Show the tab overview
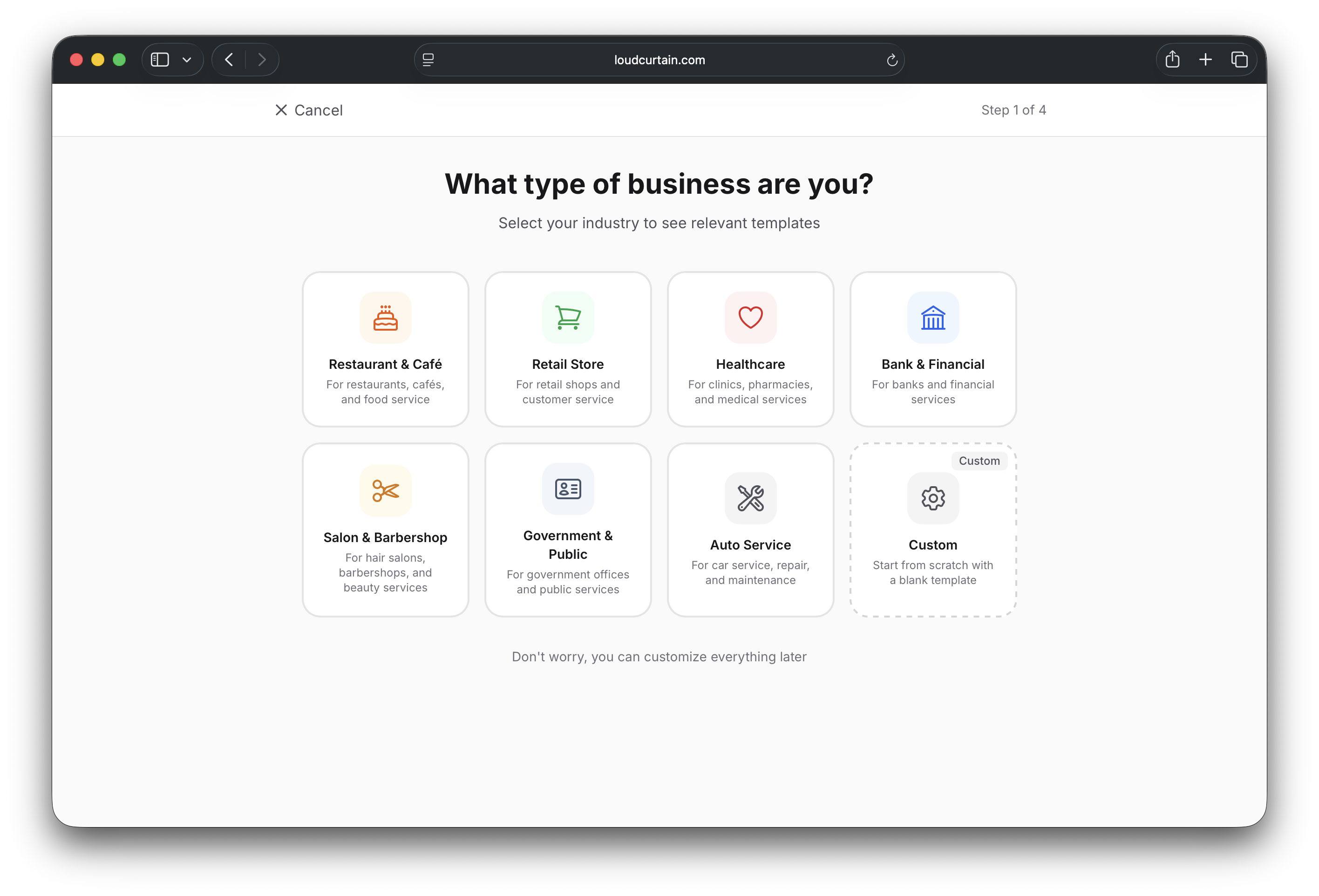This screenshot has width=1319, height=896. click(x=1239, y=60)
